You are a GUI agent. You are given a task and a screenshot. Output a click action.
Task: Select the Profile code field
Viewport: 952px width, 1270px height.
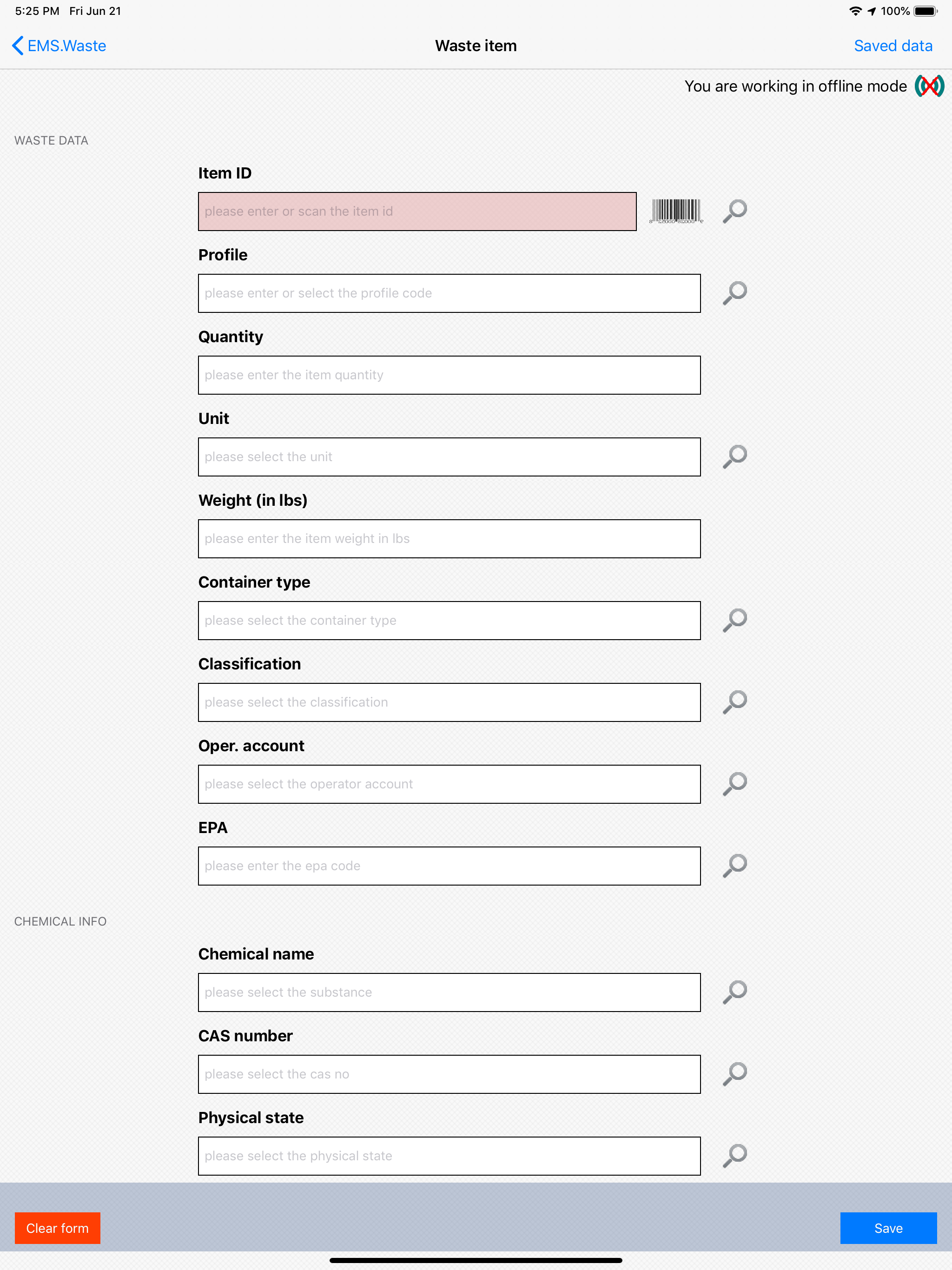click(x=449, y=293)
